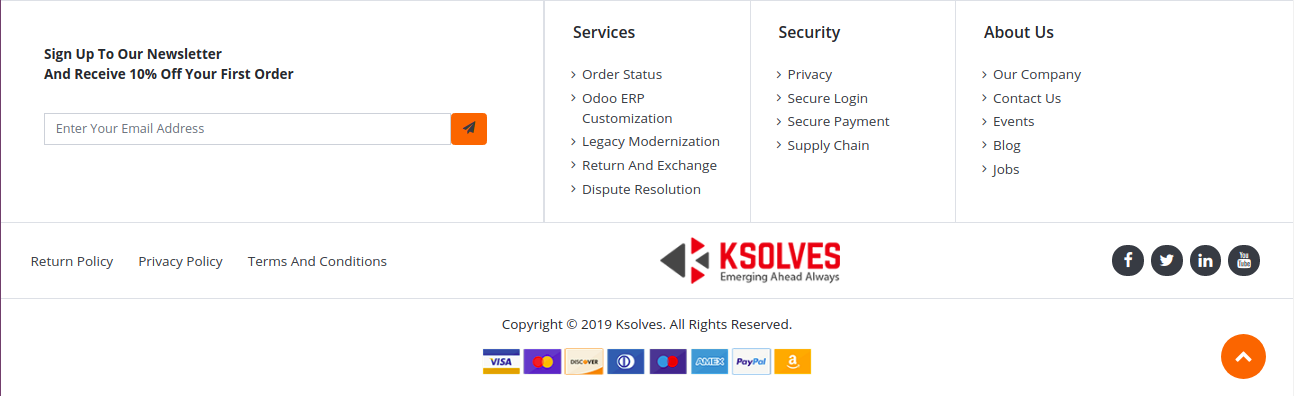Visit the Jobs link under About Us
This screenshot has height=396, width=1294.
[1006, 170]
